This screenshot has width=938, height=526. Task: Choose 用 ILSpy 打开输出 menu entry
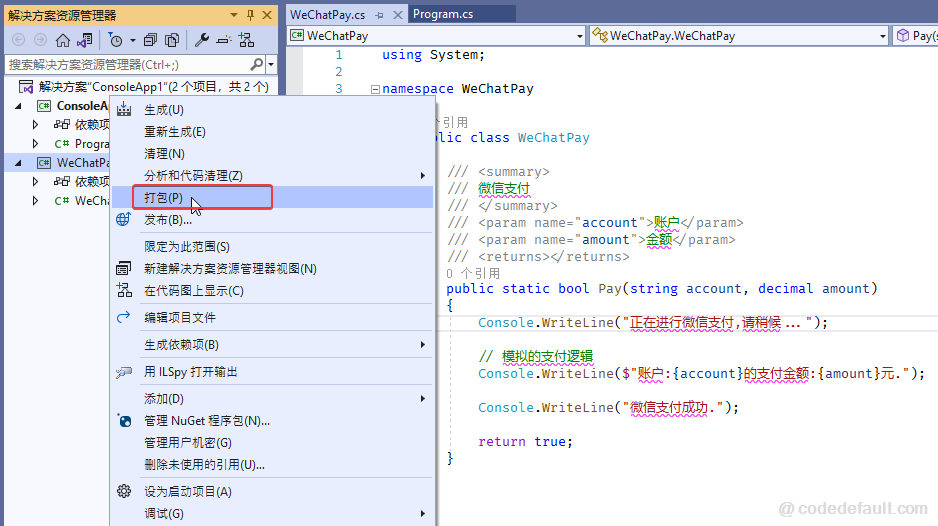(x=272, y=372)
